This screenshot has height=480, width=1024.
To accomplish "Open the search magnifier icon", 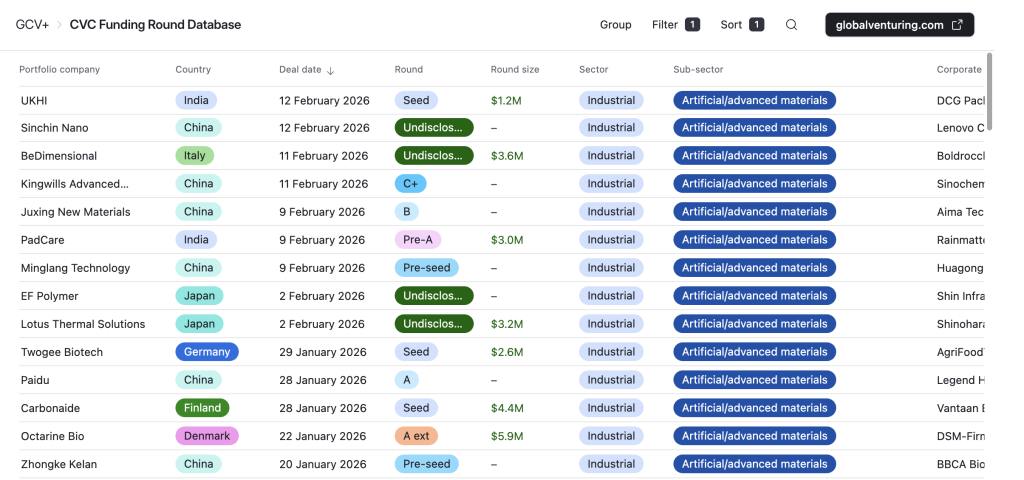I will click(791, 25).
